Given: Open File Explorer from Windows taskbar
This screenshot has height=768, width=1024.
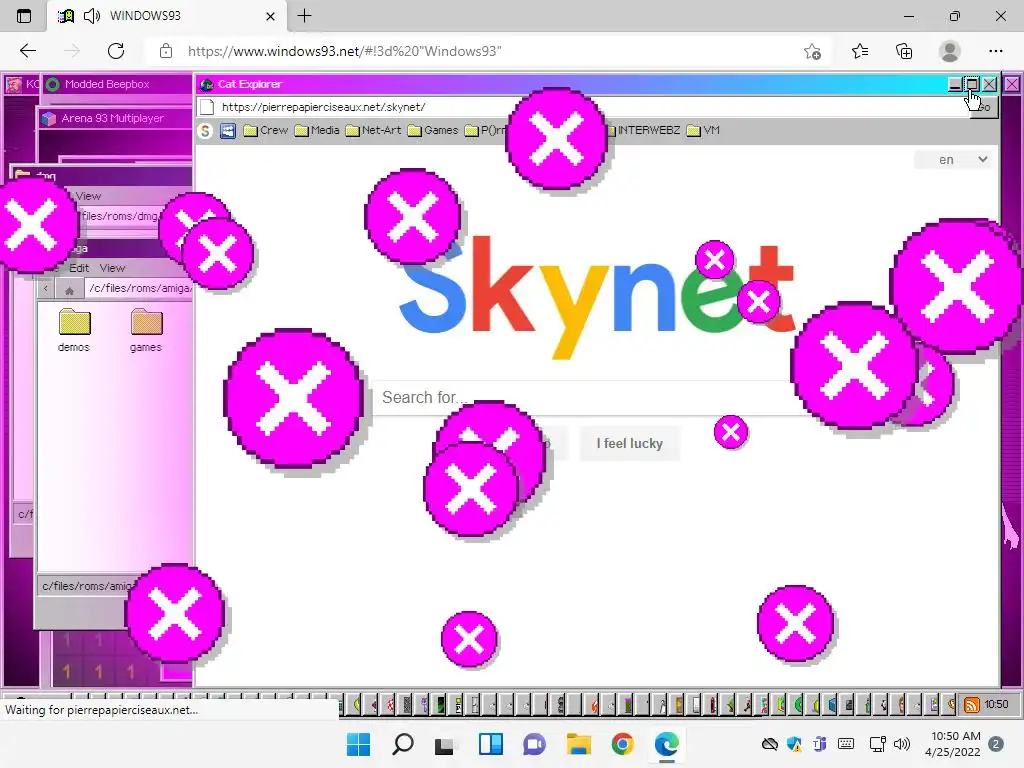Looking at the screenshot, I should click(579, 744).
